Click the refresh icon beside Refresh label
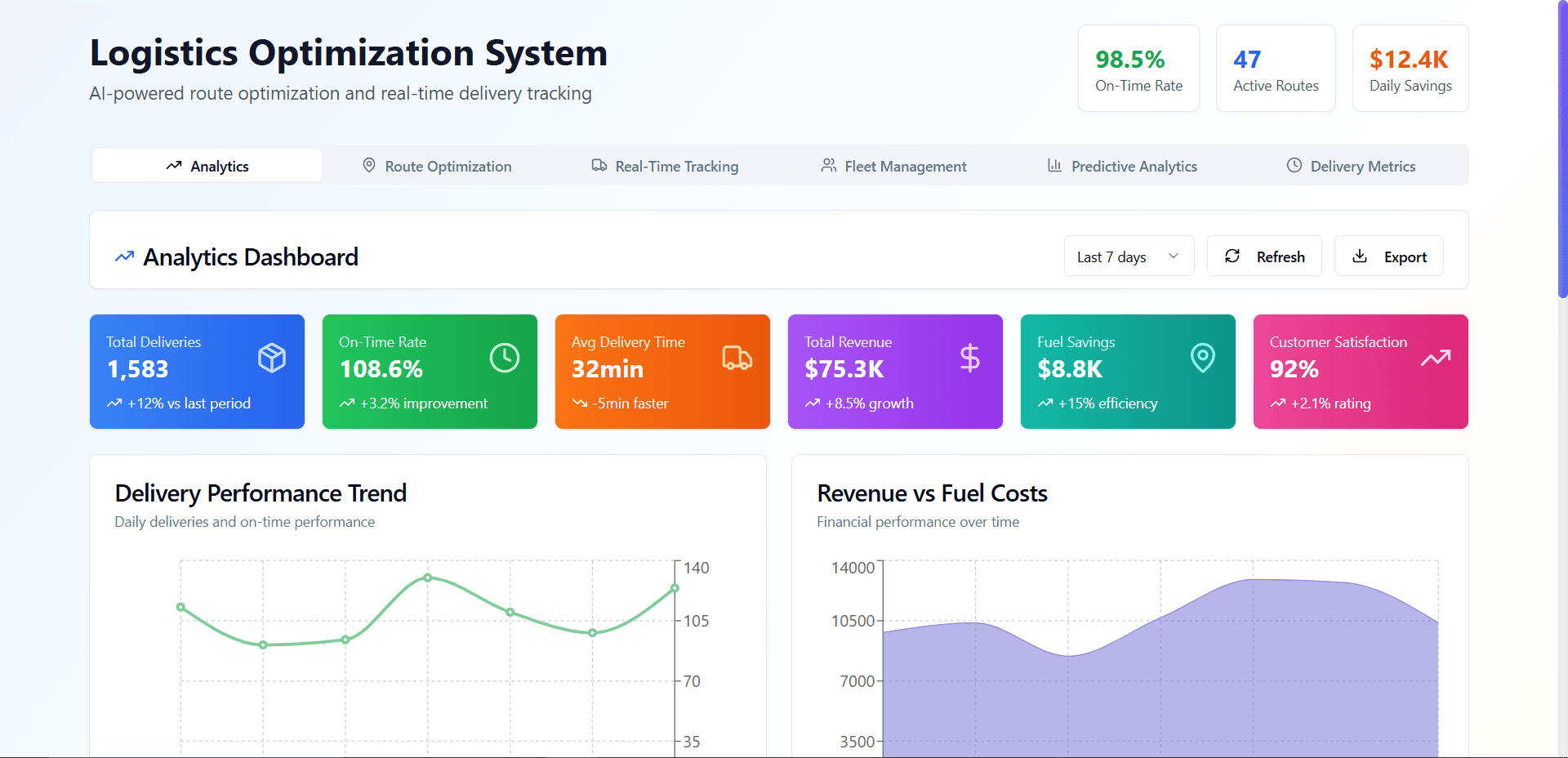The width and height of the screenshot is (1568, 758). coord(1233,256)
